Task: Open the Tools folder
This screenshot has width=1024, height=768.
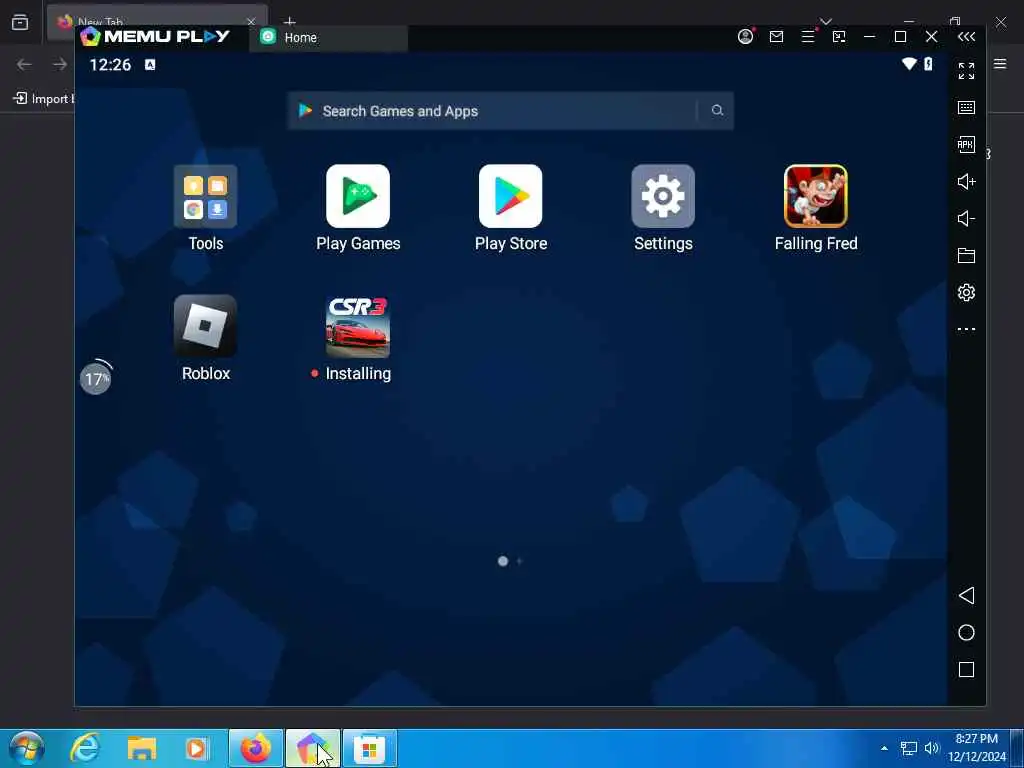Action: [206, 197]
